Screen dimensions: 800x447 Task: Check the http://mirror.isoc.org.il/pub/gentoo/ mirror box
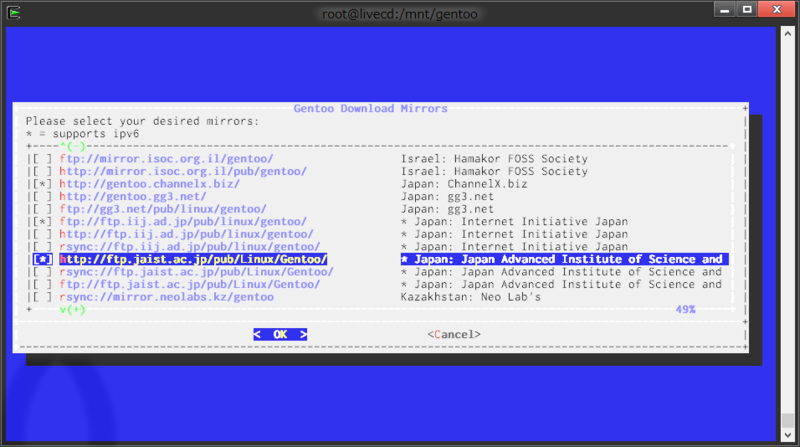point(43,171)
